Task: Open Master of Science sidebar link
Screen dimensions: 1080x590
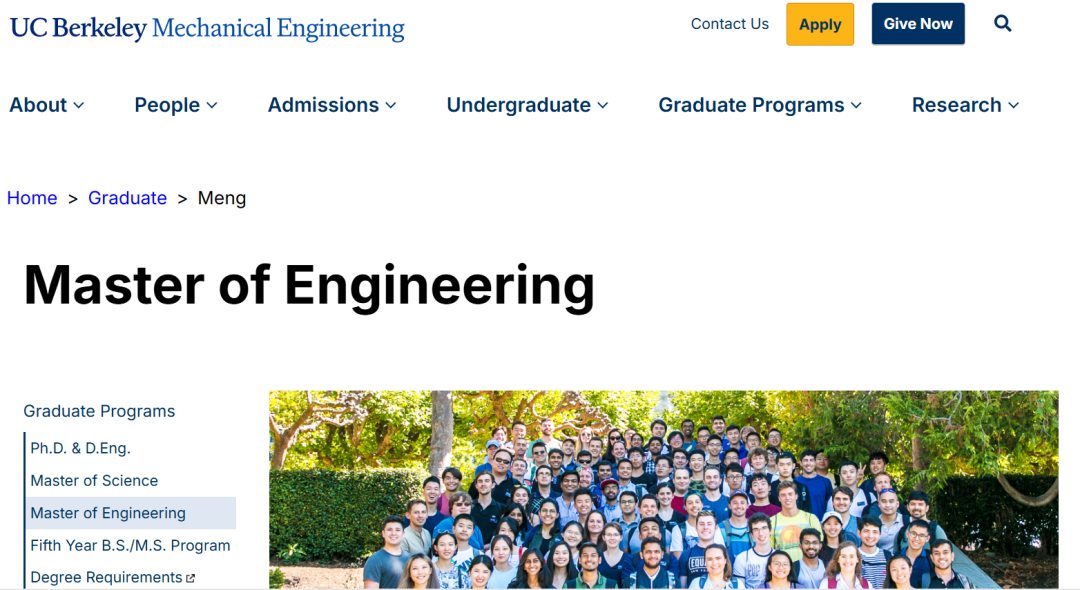Action: [94, 481]
